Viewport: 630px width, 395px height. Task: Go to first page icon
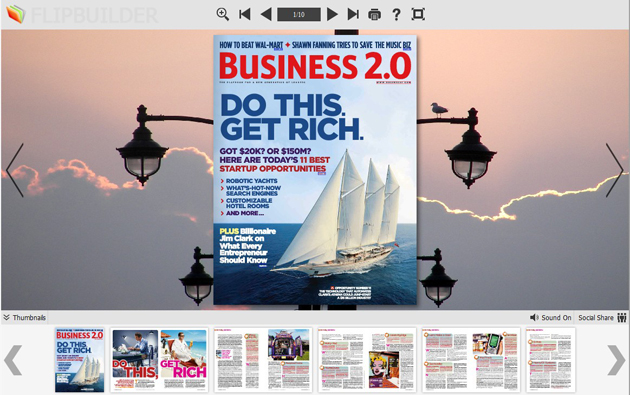click(x=245, y=14)
